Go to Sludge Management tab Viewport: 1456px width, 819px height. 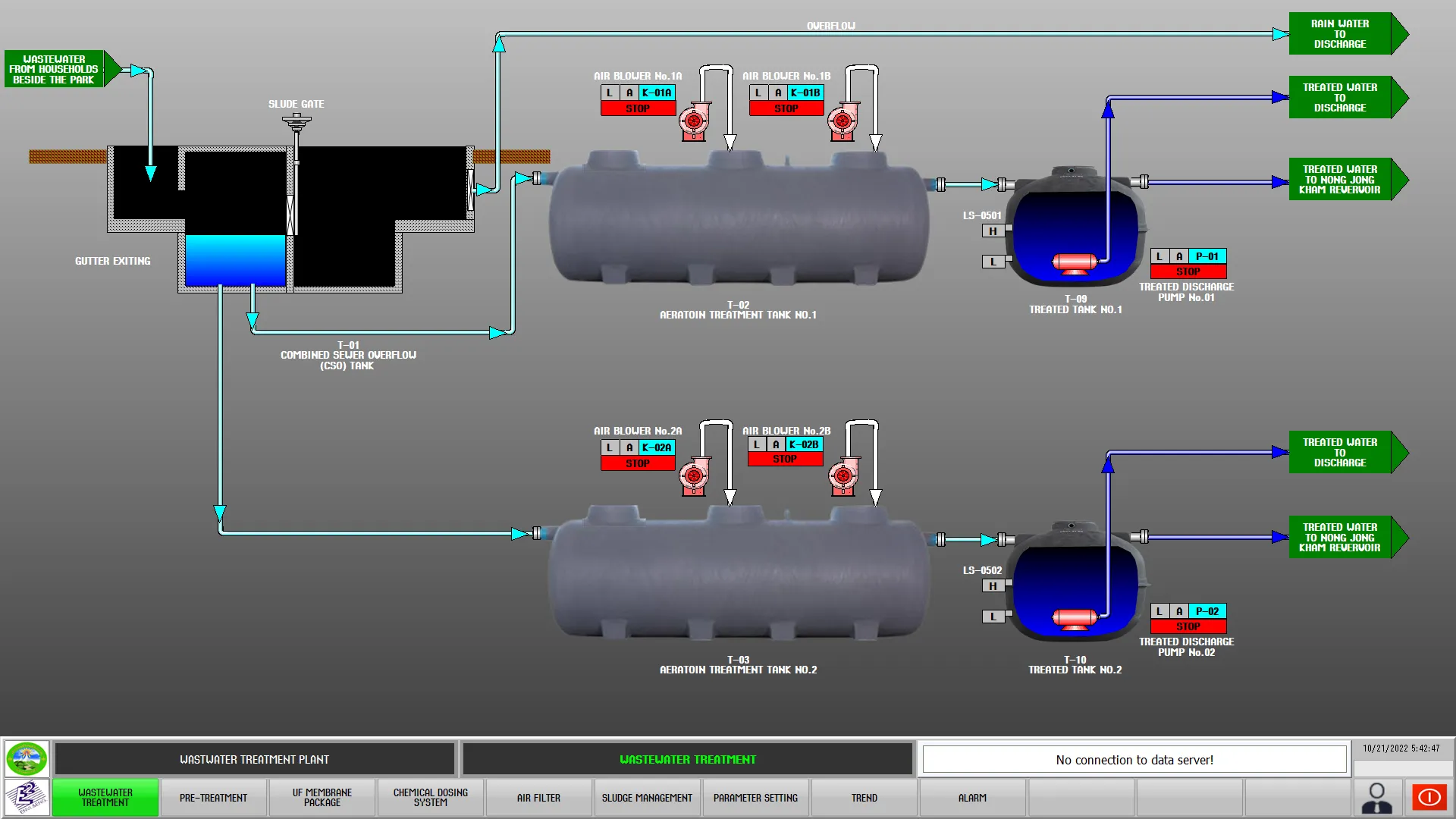(x=648, y=798)
